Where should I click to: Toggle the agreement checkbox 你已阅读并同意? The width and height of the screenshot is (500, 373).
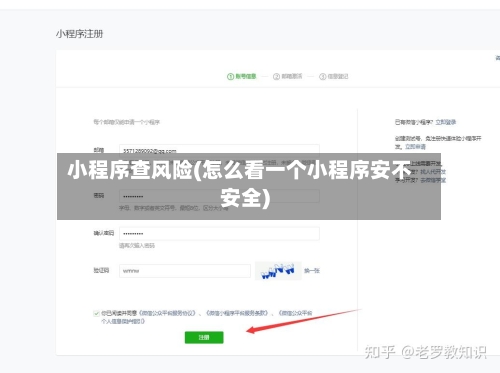click(x=96, y=313)
